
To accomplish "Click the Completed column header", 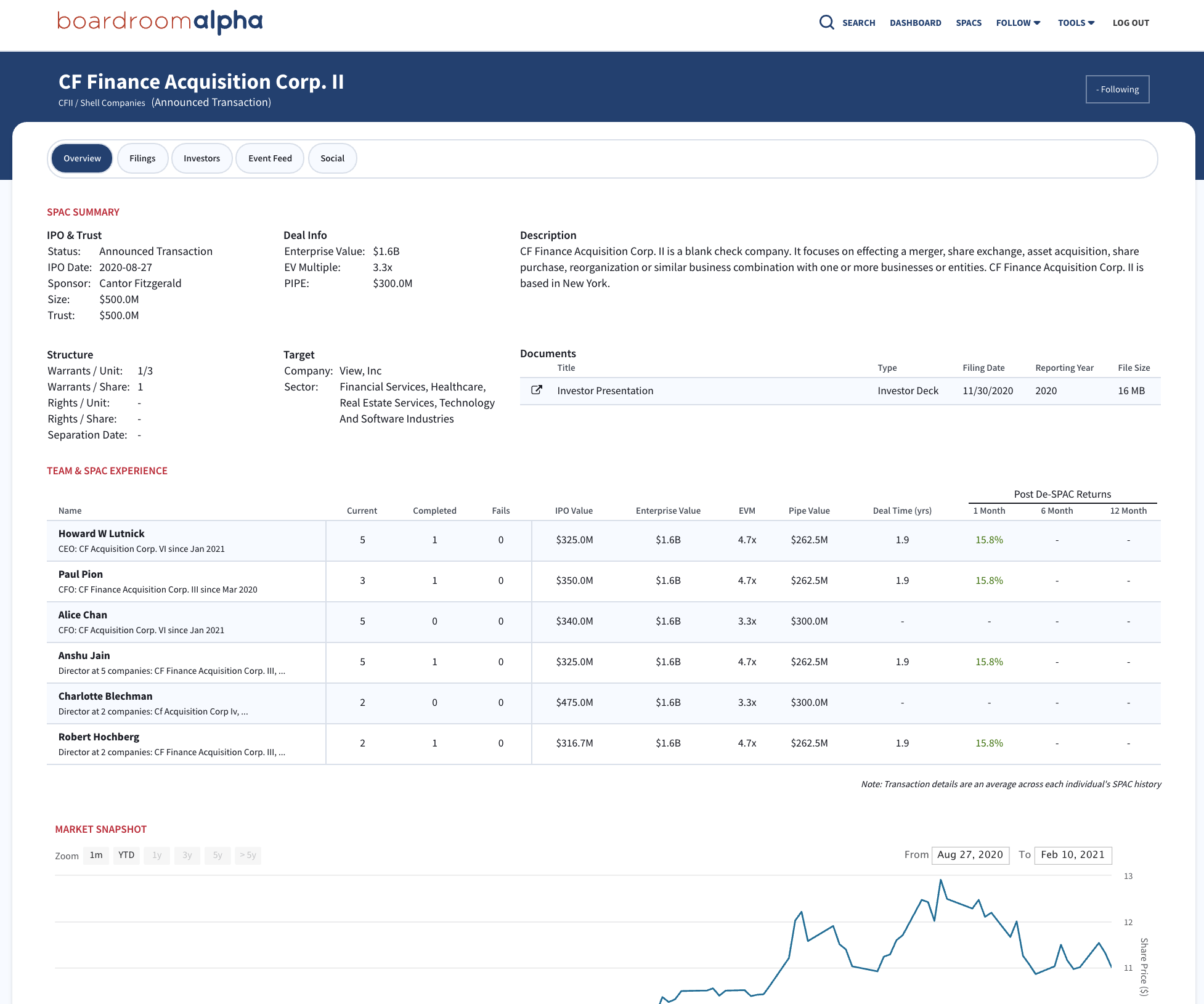I will pos(434,511).
